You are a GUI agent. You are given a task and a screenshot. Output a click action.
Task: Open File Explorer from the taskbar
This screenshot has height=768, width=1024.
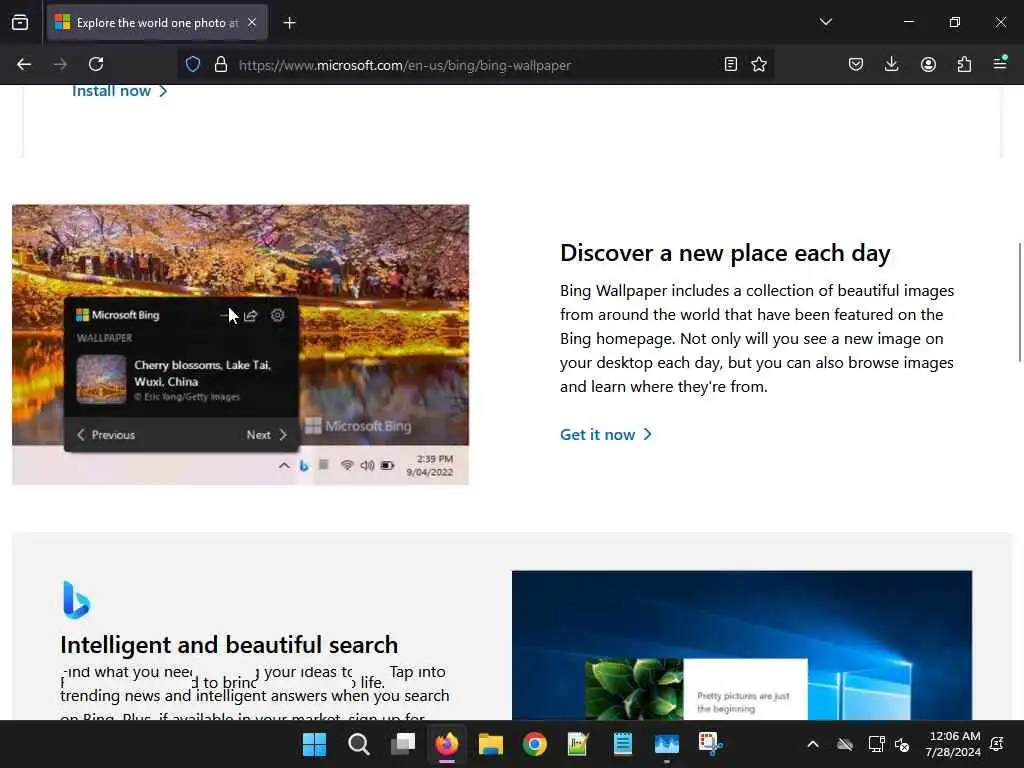click(490, 744)
